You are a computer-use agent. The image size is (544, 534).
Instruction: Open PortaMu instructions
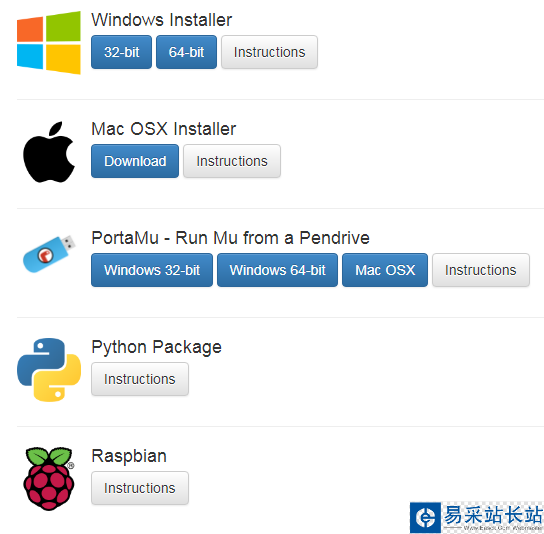pyautogui.click(x=481, y=270)
